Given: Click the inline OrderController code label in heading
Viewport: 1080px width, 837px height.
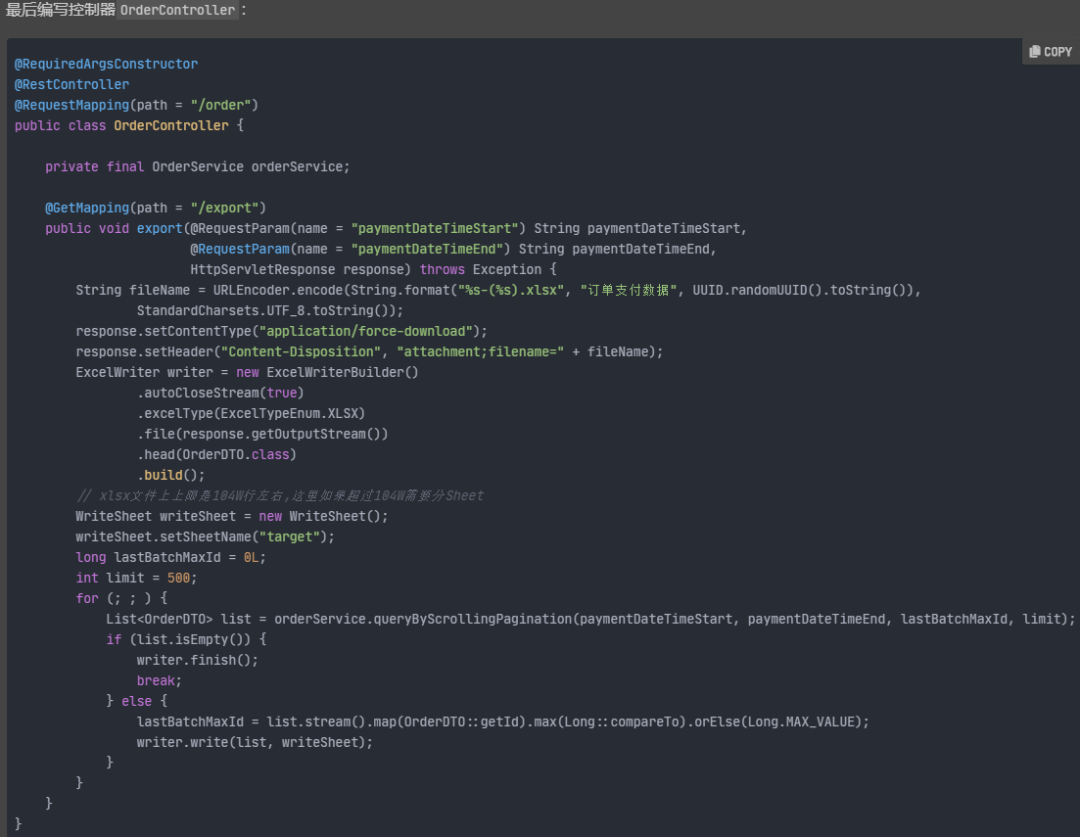Looking at the screenshot, I should tap(178, 10).
